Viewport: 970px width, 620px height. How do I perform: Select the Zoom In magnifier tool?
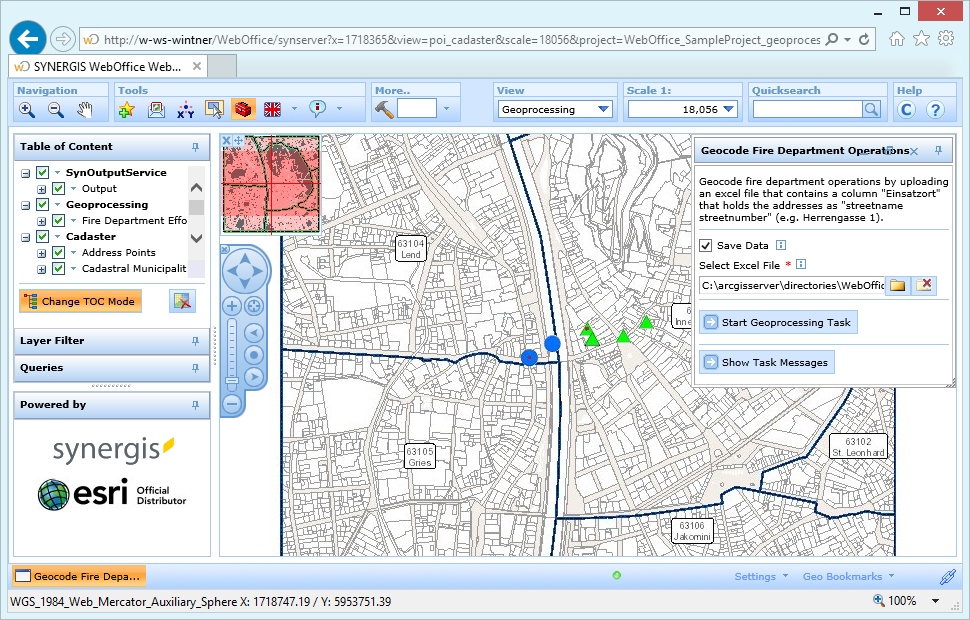26,110
